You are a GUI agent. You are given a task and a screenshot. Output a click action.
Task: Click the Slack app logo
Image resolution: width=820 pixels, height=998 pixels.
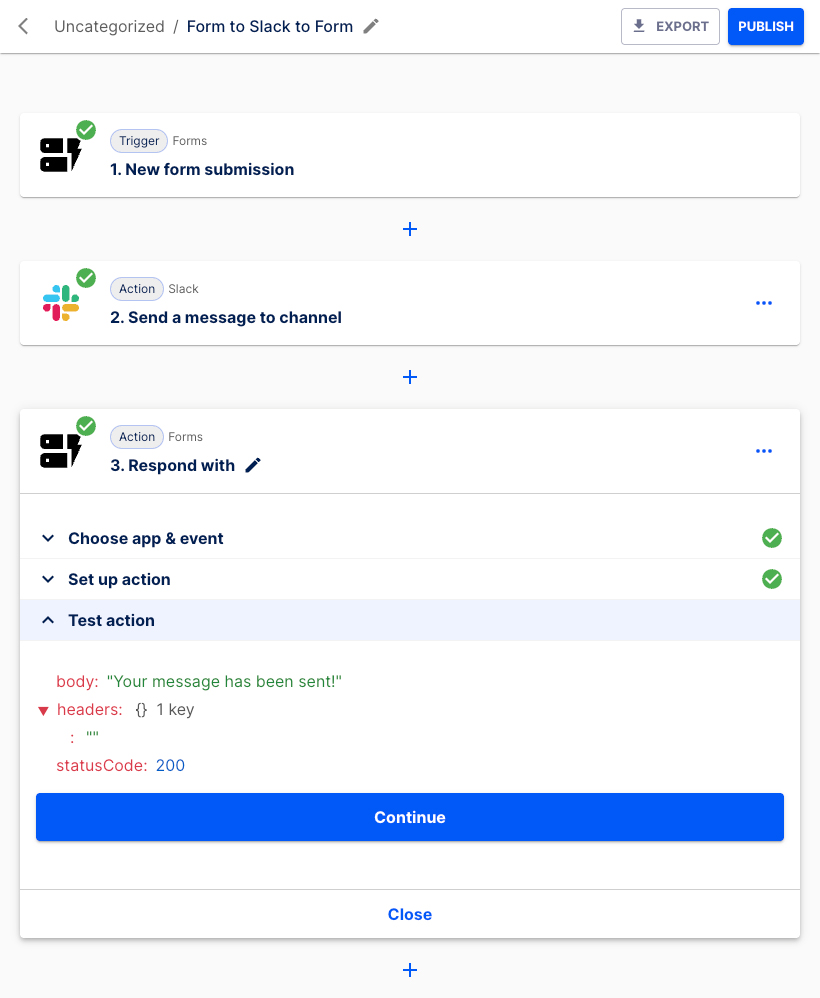[x=61, y=303]
